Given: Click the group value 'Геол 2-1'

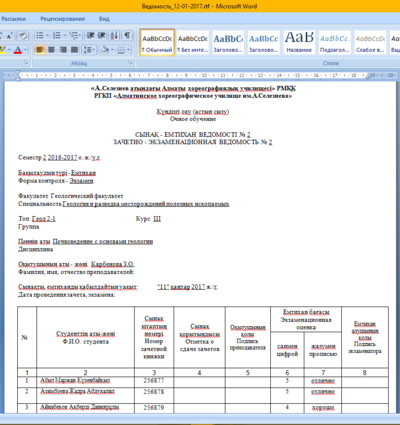Looking at the screenshot, I should coord(44,219).
